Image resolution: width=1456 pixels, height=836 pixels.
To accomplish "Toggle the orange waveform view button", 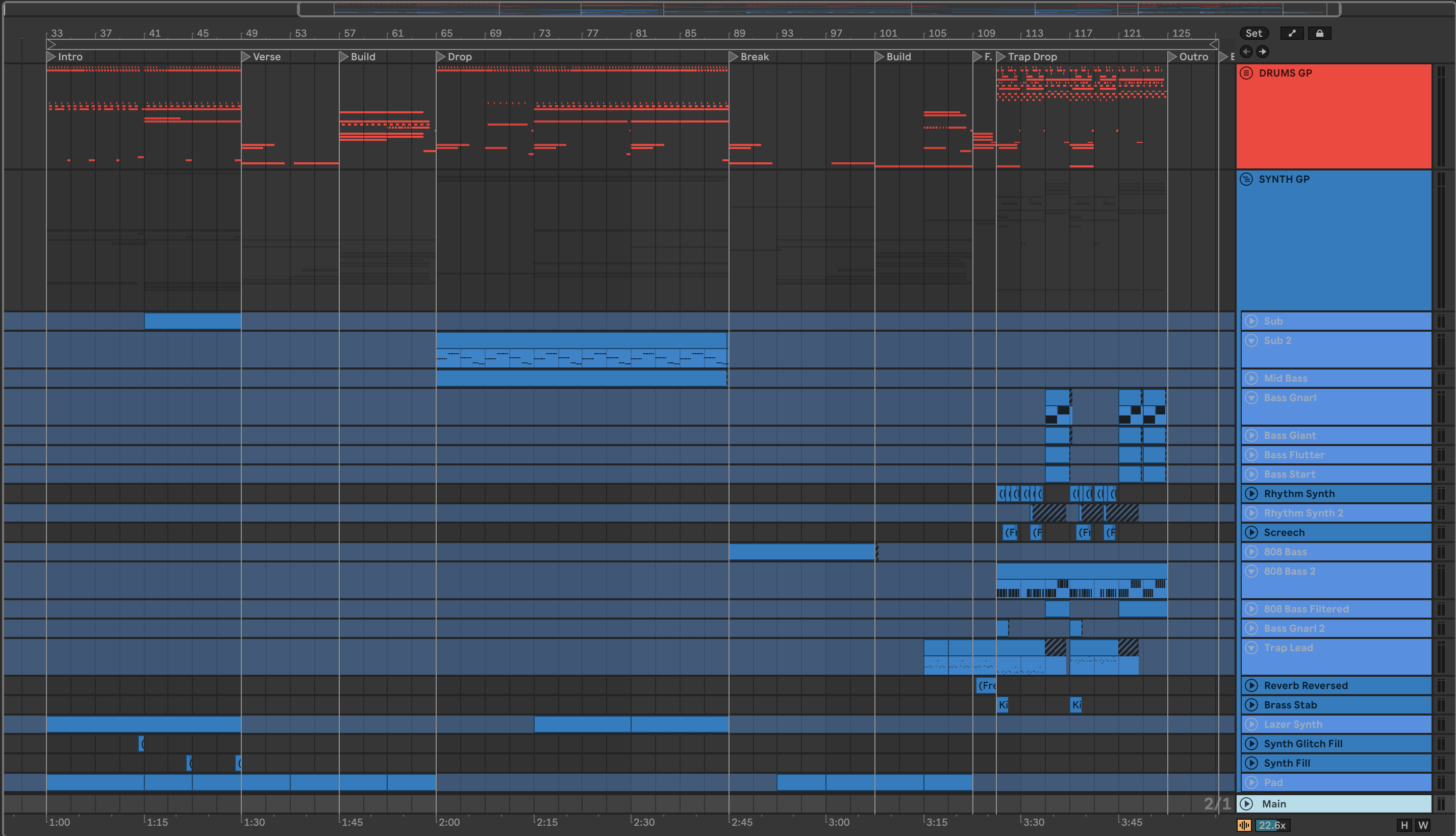I will coord(1244,825).
